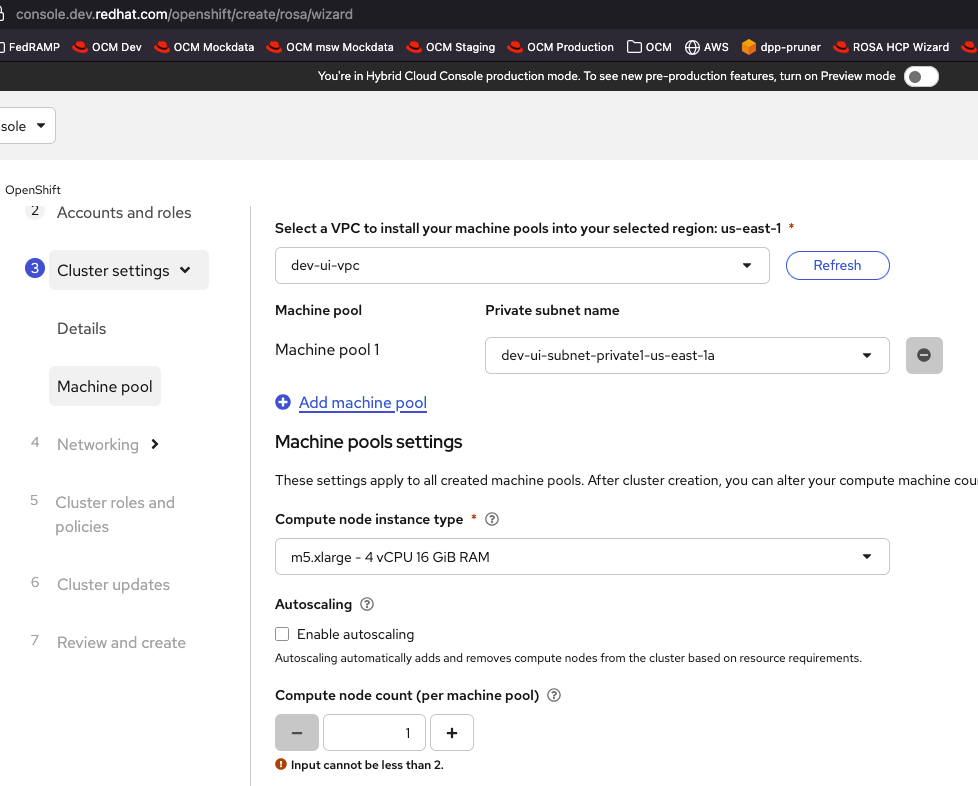The image size is (978, 786).
Task: Click the compute node count input field
Action: tap(374, 733)
